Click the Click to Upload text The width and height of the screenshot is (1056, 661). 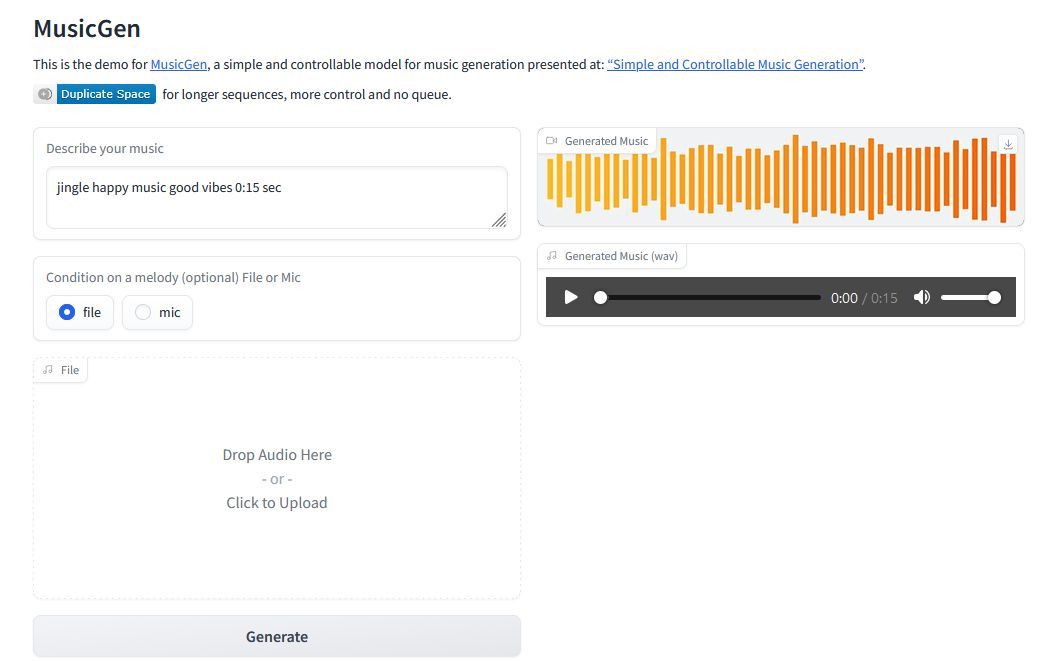pos(277,503)
